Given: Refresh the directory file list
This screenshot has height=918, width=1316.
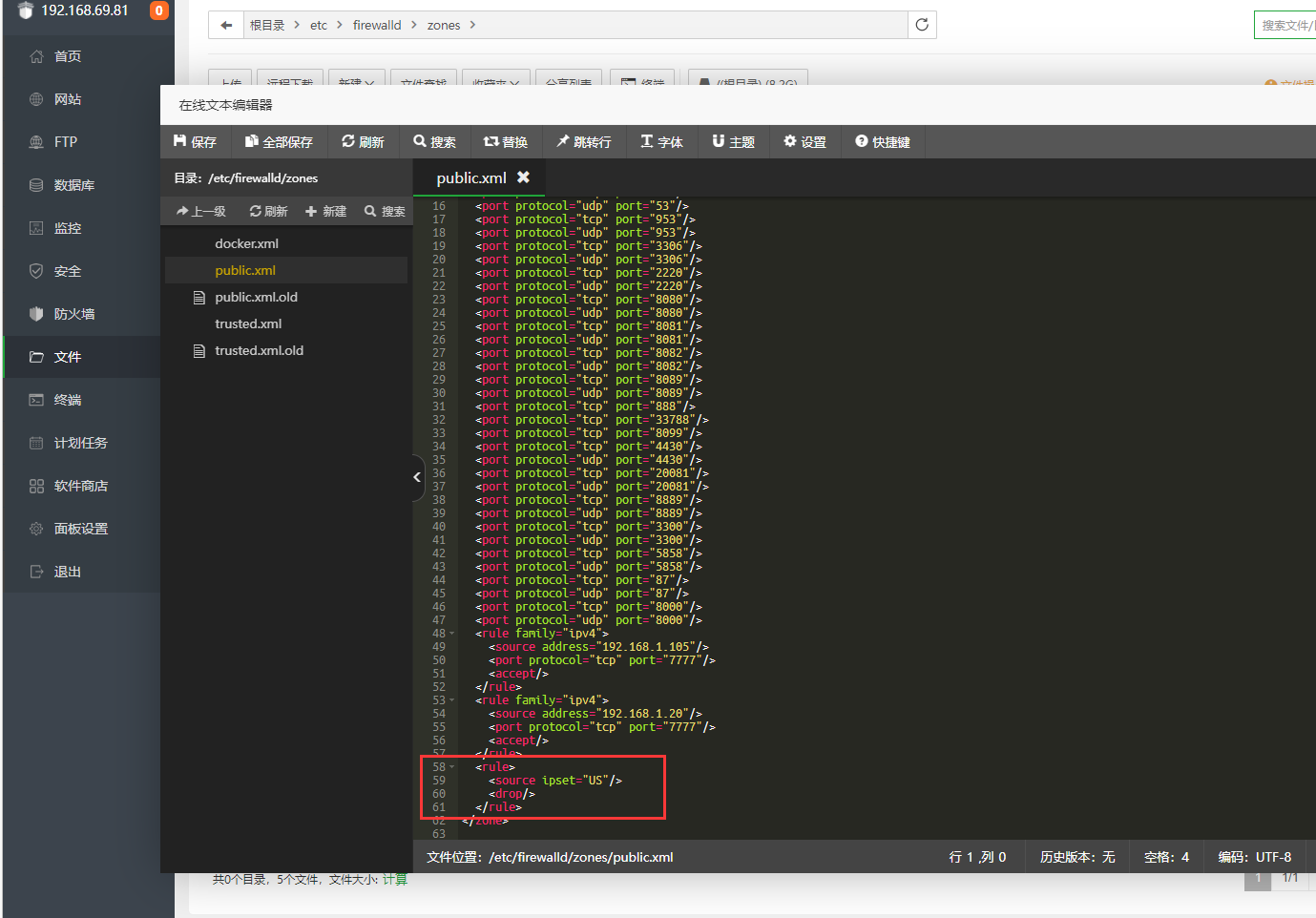Looking at the screenshot, I should (268, 212).
